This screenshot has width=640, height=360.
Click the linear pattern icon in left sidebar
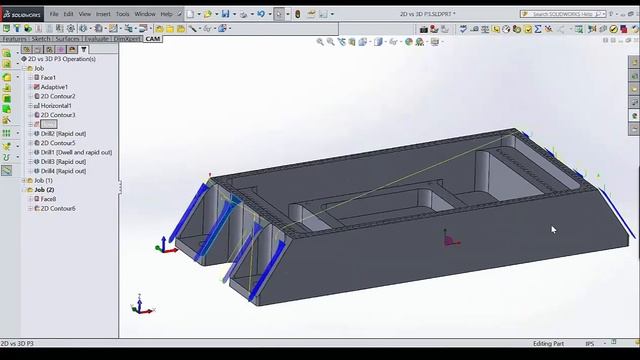[x=7, y=133]
